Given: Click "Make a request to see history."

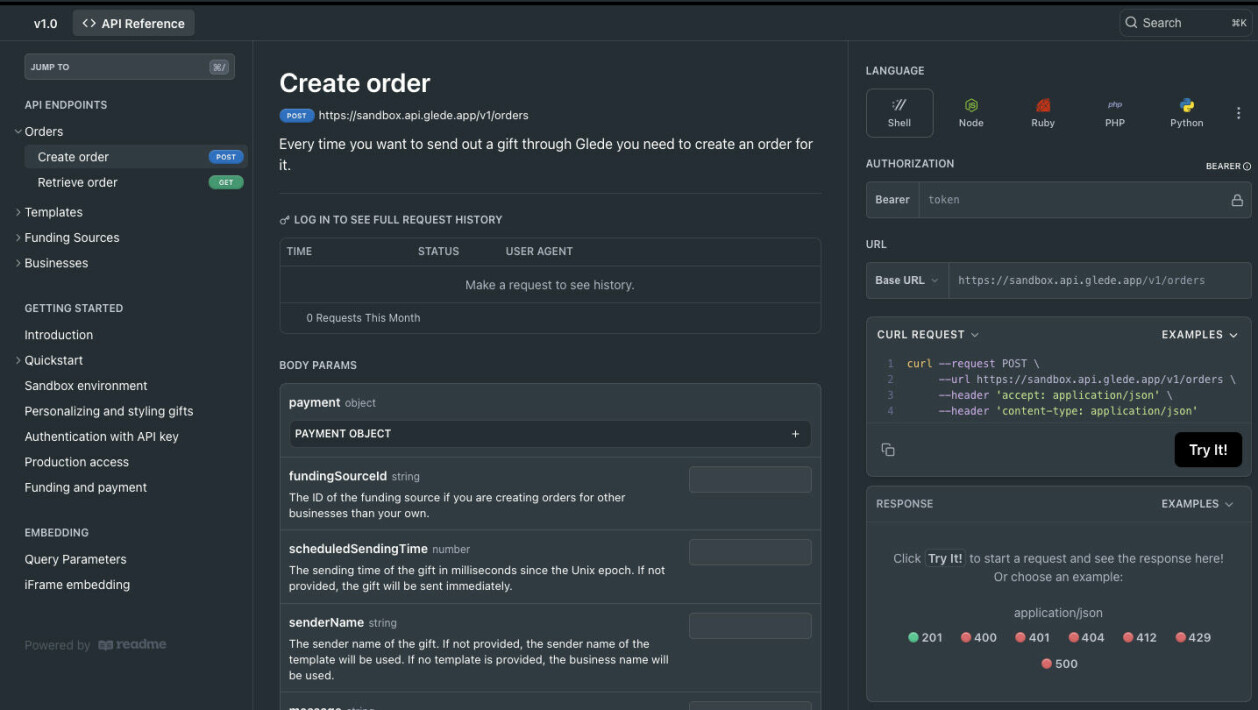Looking at the screenshot, I should pyautogui.click(x=550, y=285).
